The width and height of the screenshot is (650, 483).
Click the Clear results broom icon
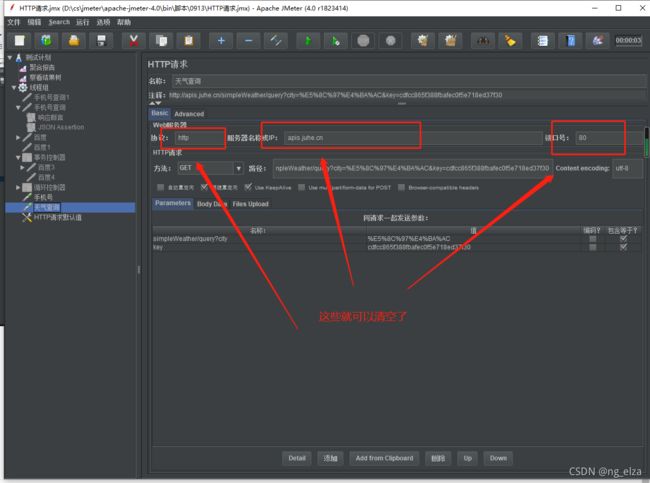click(x=423, y=41)
